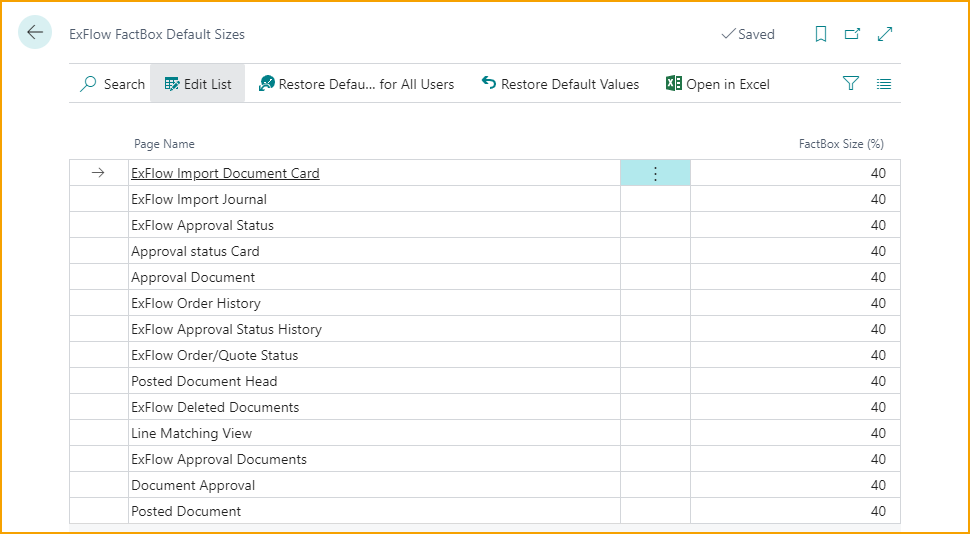Expand page with the diagonal arrows icon
Screen dimensions: 970x534
tap(885, 35)
